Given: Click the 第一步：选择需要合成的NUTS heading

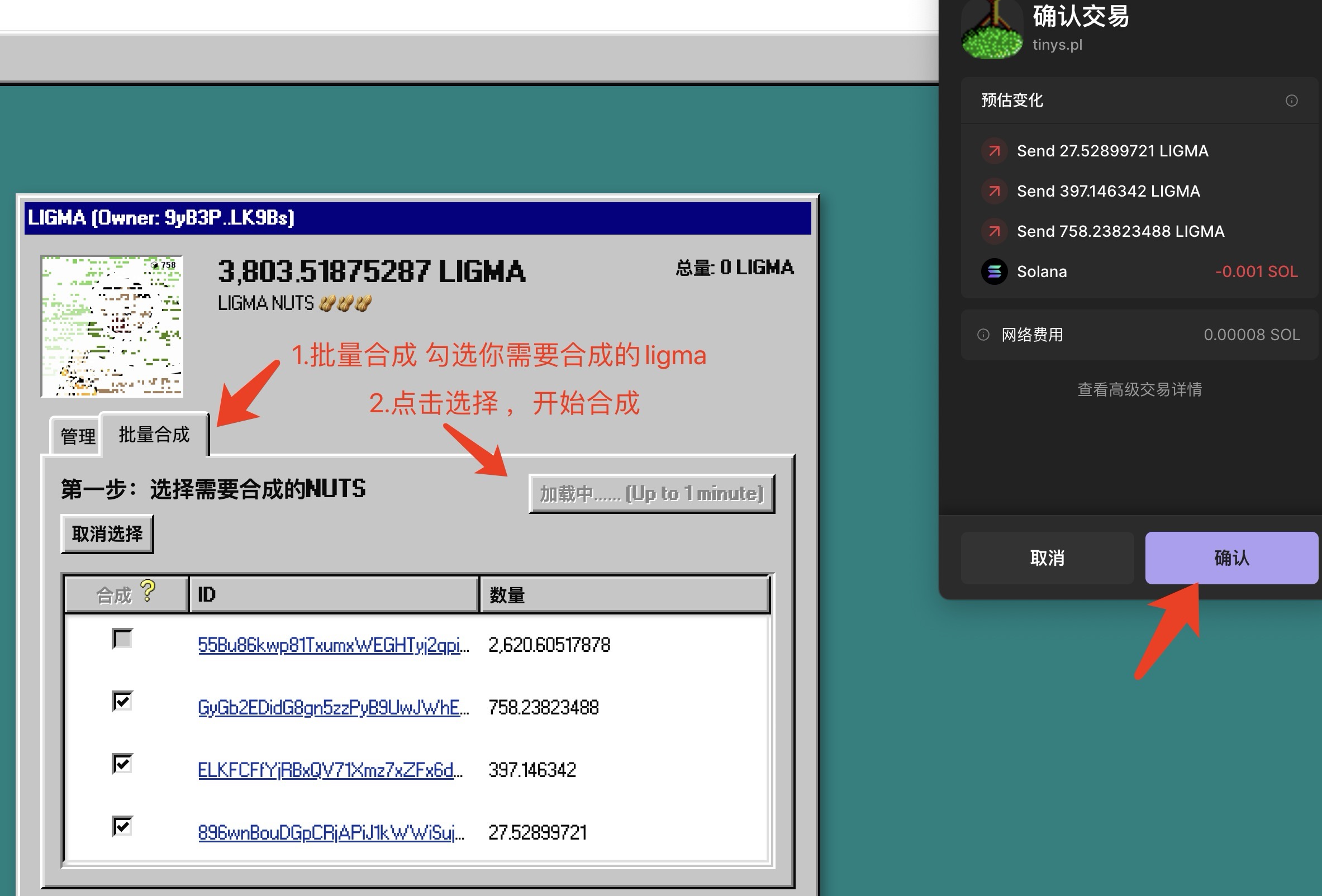Looking at the screenshot, I should pyautogui.click(x=213, y=489).
